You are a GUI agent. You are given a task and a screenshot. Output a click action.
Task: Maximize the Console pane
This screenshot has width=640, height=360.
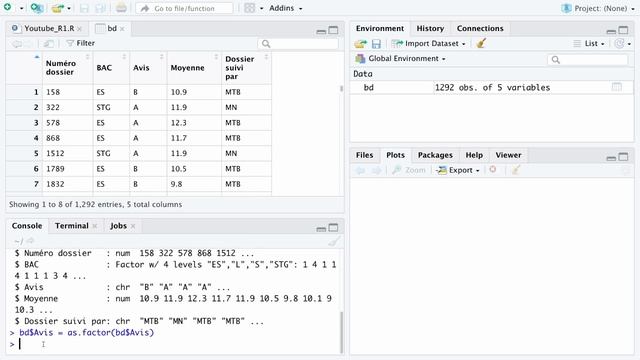[333, 228]
